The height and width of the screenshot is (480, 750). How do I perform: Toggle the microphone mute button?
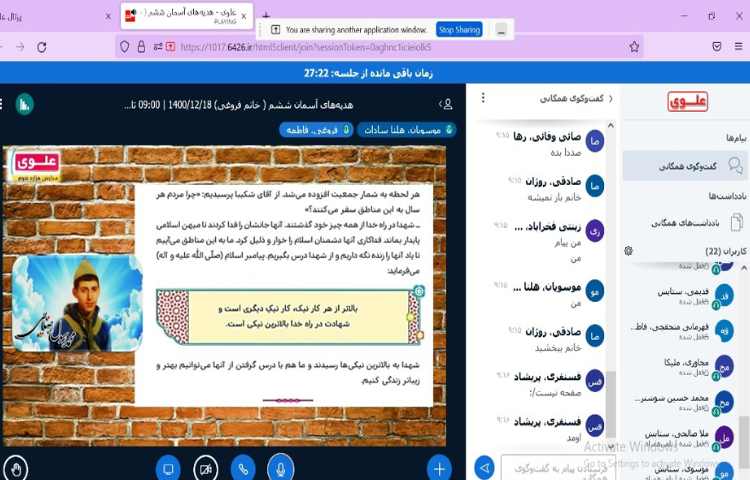tap(281, 469)
